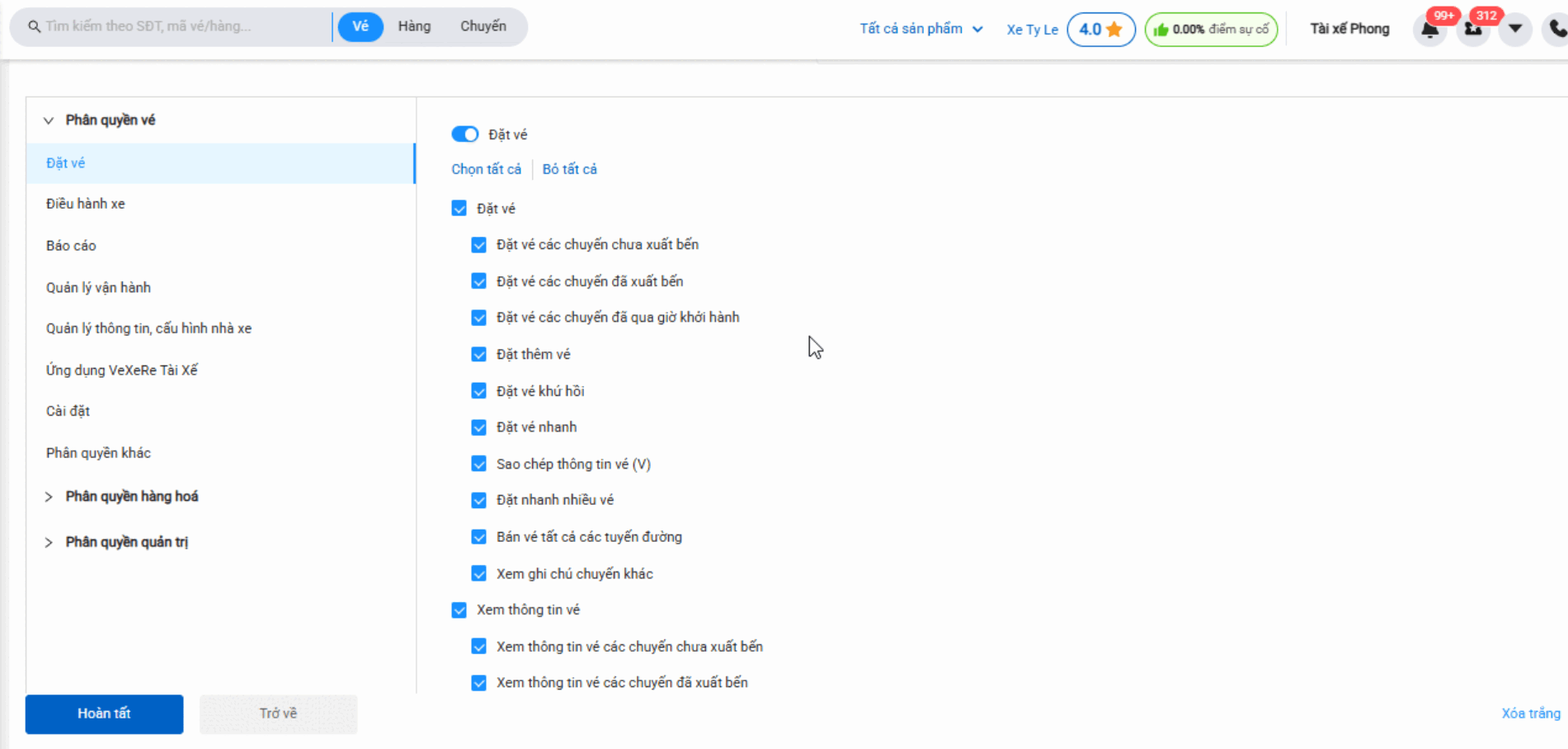Uncheck the Đặt vé nhanh checkbox

click(x=478, y=427)
